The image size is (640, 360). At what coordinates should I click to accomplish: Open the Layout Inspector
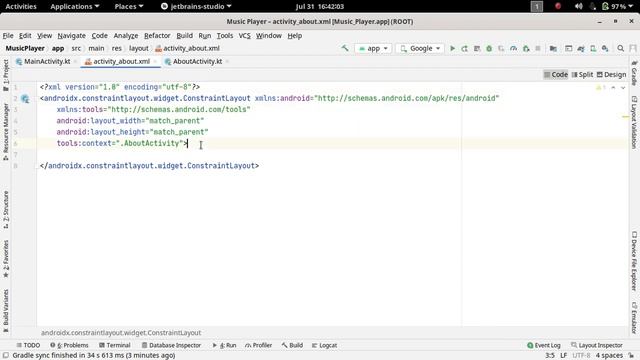[597, 345]
